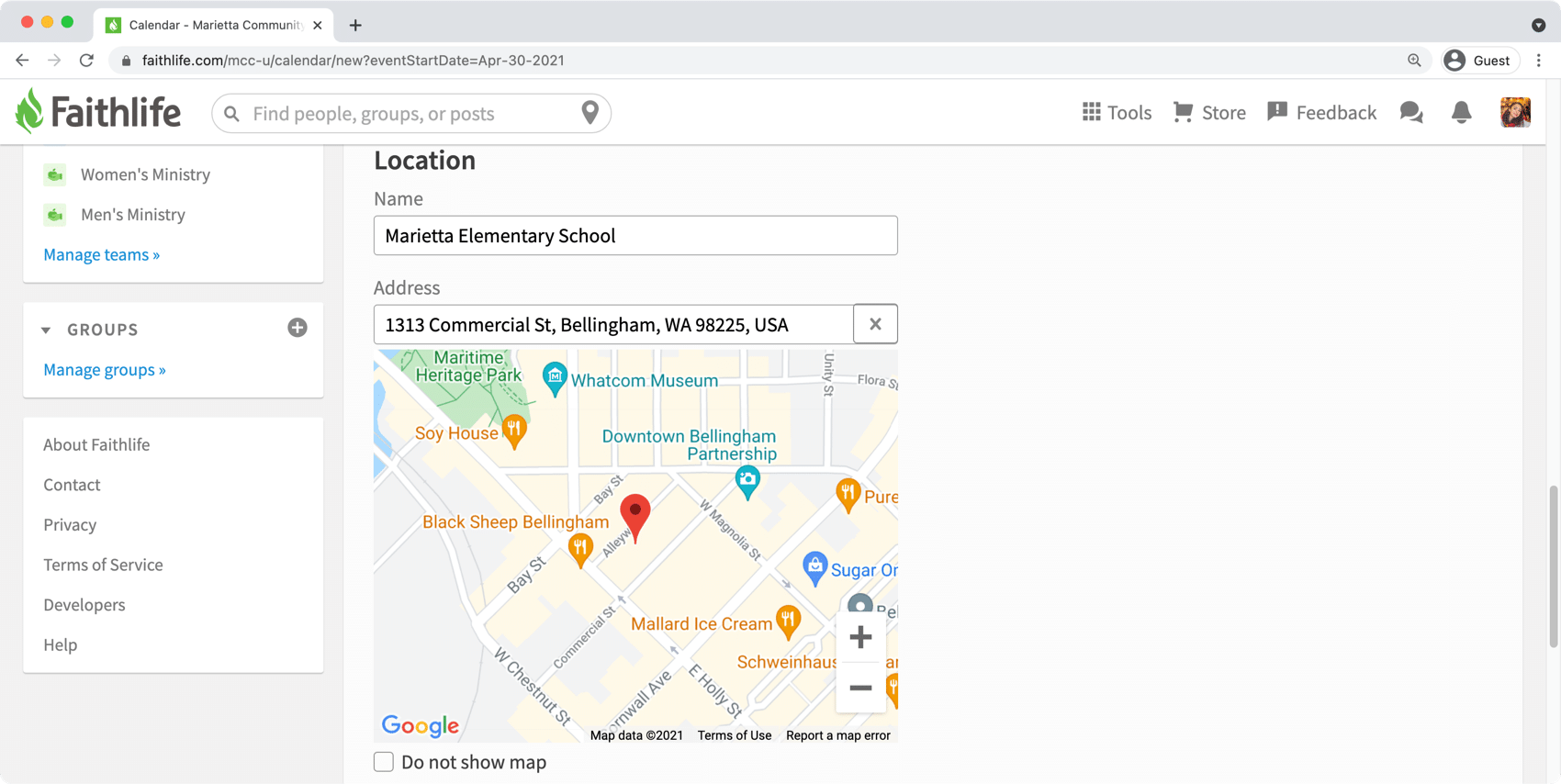Image resolution: width=1561 pixels, height=784 pixels.
Task: Open the notifications bell
Action: tap(1461, 112)
